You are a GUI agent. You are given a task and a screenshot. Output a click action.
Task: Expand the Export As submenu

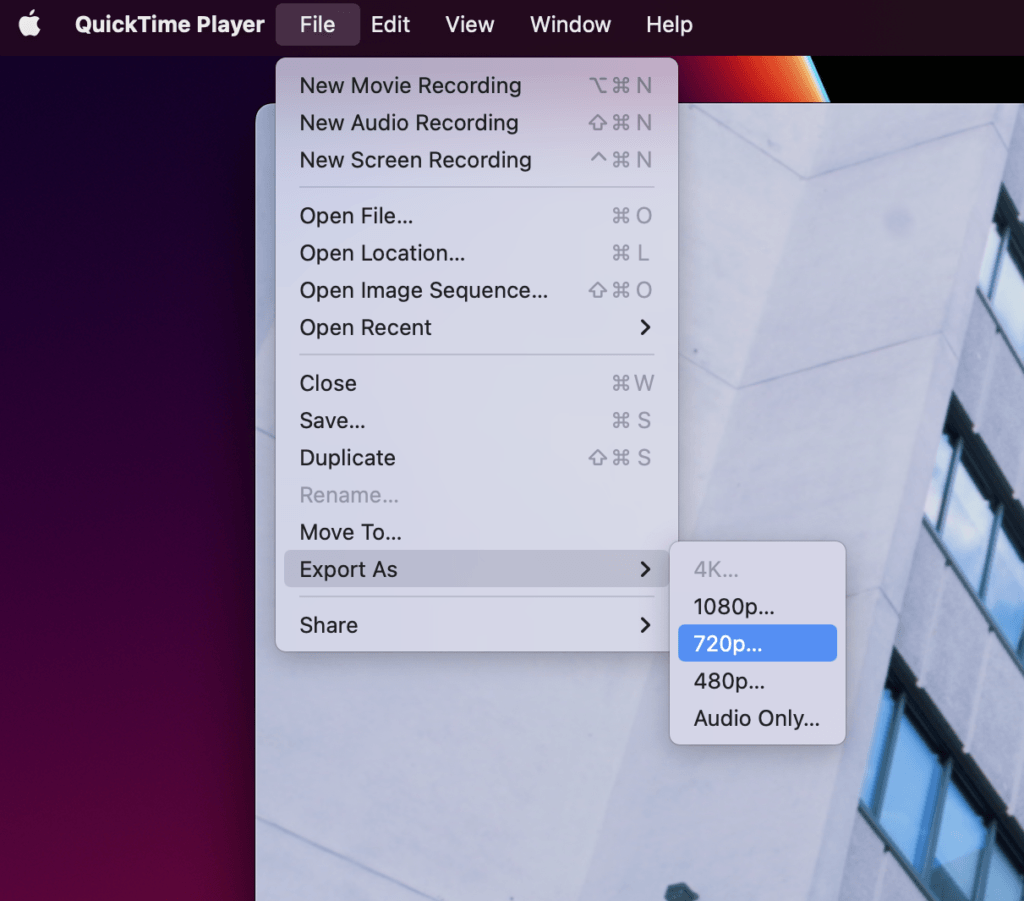pyautogui.click(x=476, y=569)
